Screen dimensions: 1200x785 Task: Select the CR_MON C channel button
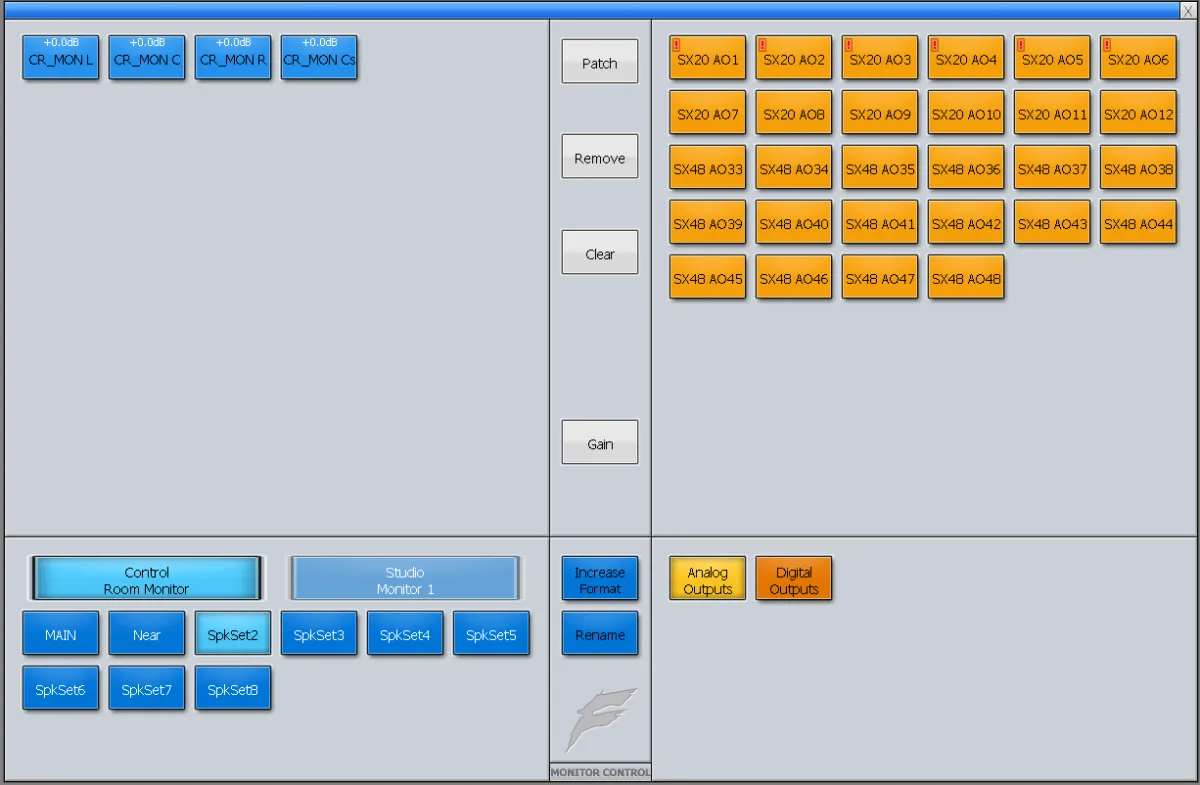click(147, 58)
